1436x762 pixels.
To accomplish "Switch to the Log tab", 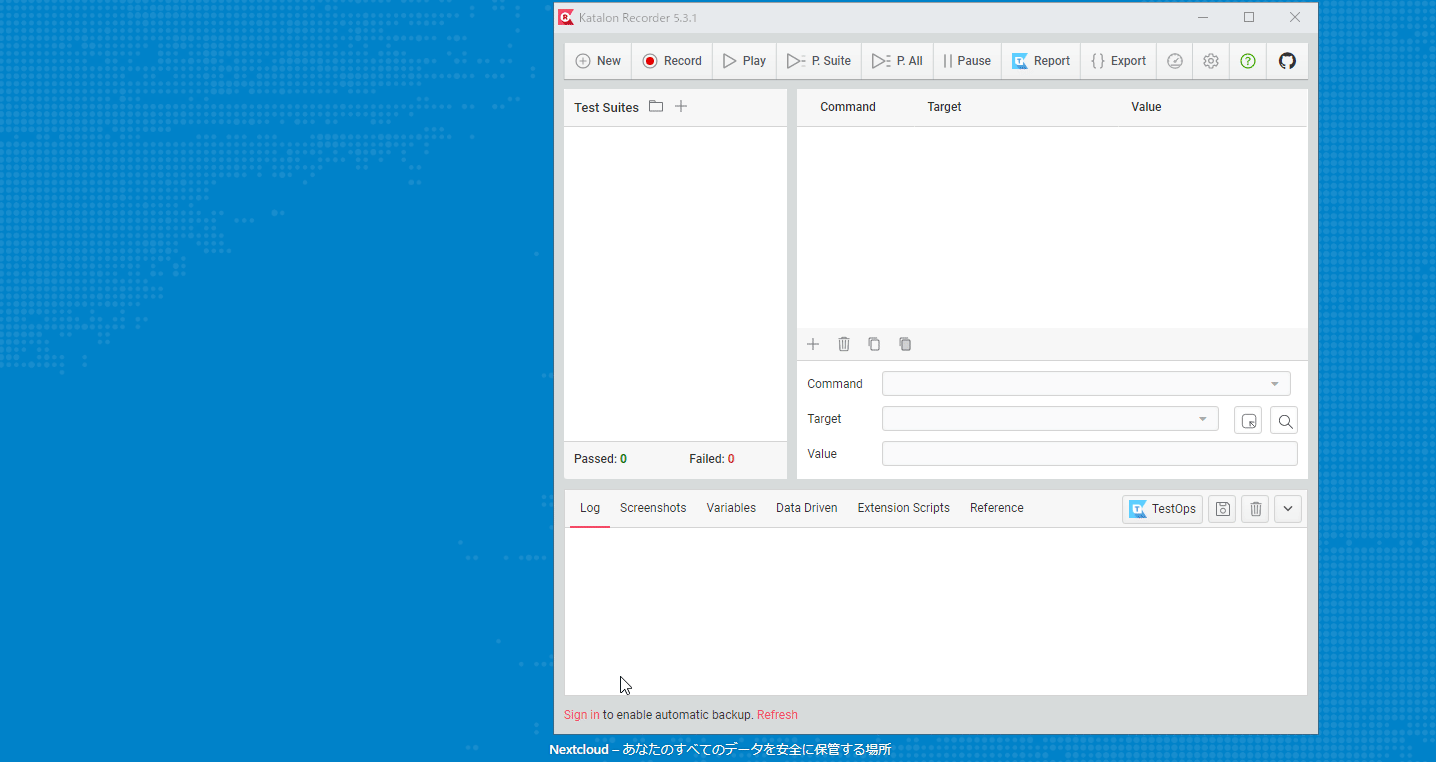I will (x=590, y=508).
